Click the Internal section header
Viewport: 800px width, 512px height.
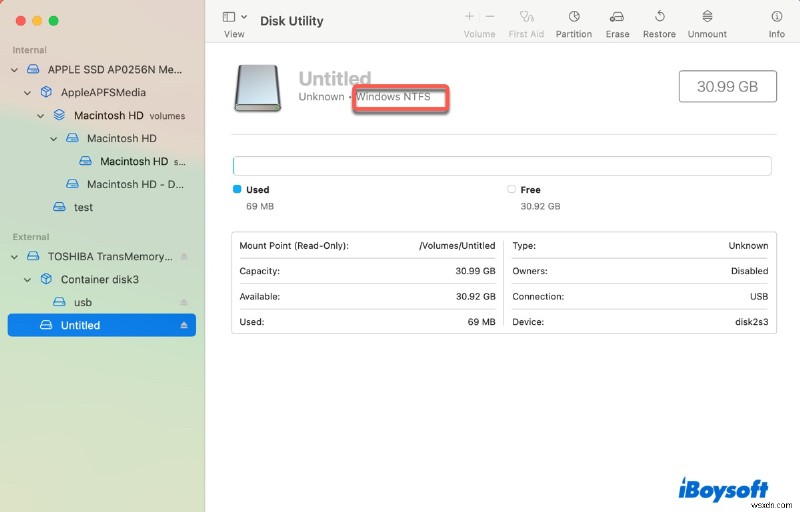(x=30, y=50)
